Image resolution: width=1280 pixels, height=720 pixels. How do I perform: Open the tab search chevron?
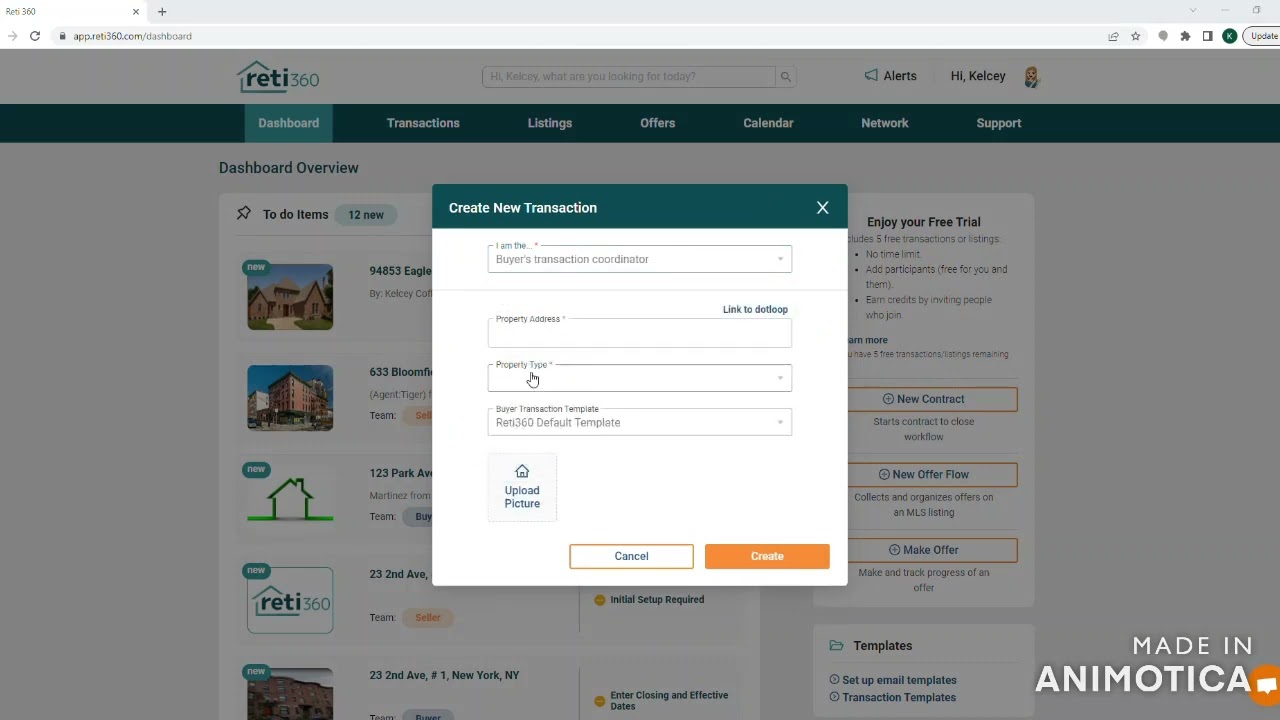point(1193,11)
